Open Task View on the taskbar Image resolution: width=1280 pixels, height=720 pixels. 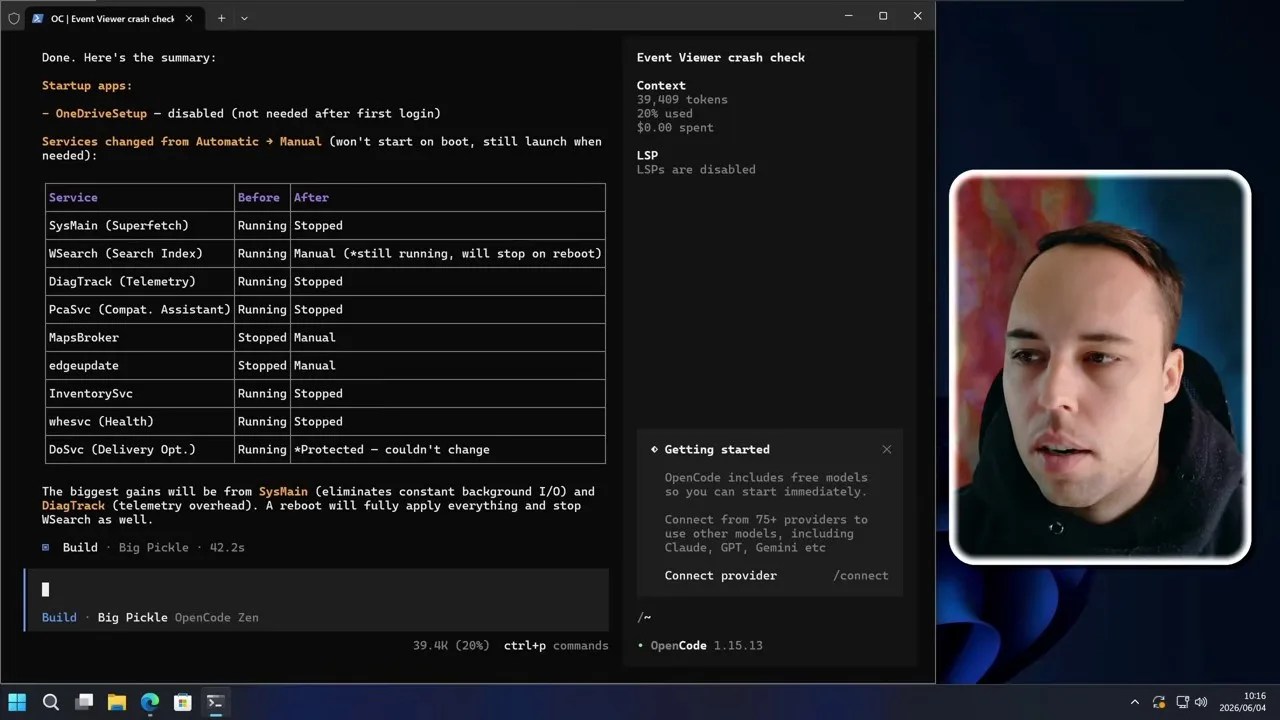(x=84, y=702)
